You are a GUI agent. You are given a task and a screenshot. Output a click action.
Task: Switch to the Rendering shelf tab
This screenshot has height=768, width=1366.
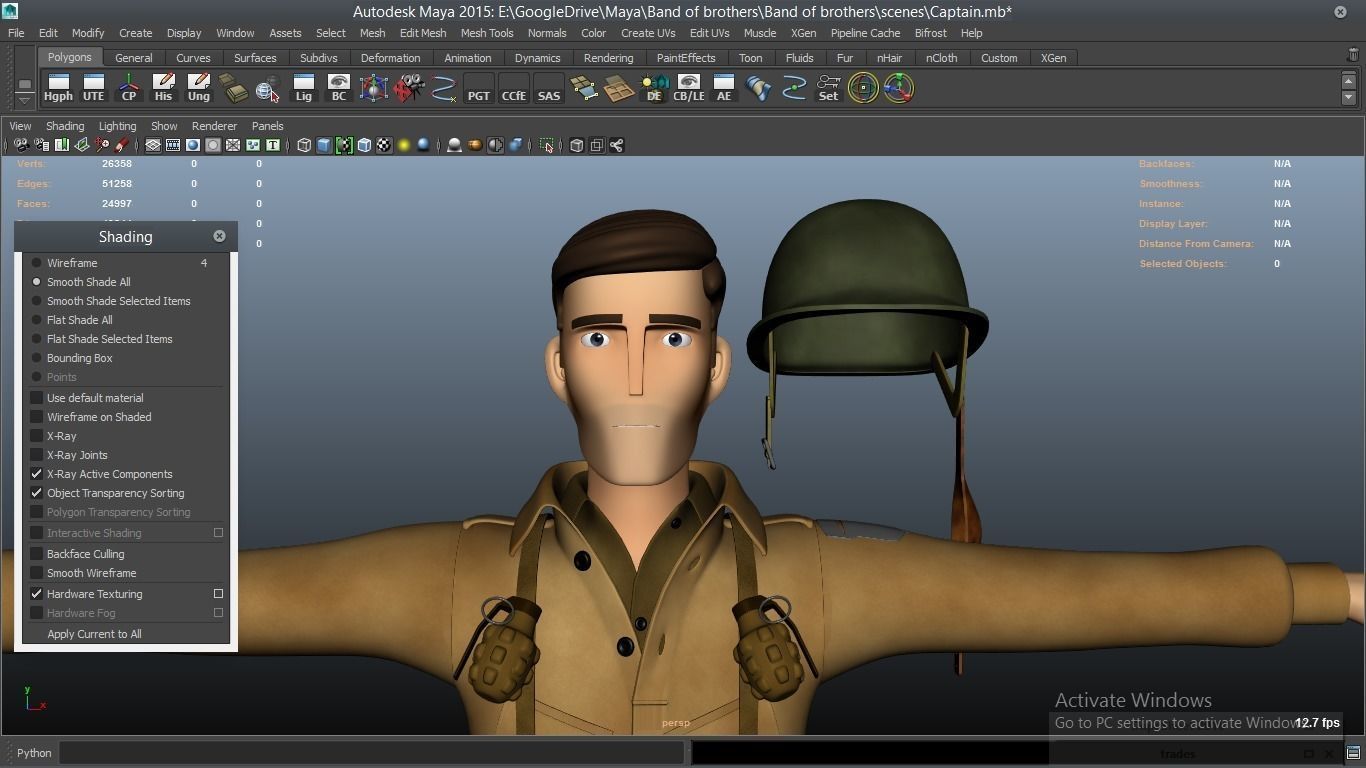point(608,58)
